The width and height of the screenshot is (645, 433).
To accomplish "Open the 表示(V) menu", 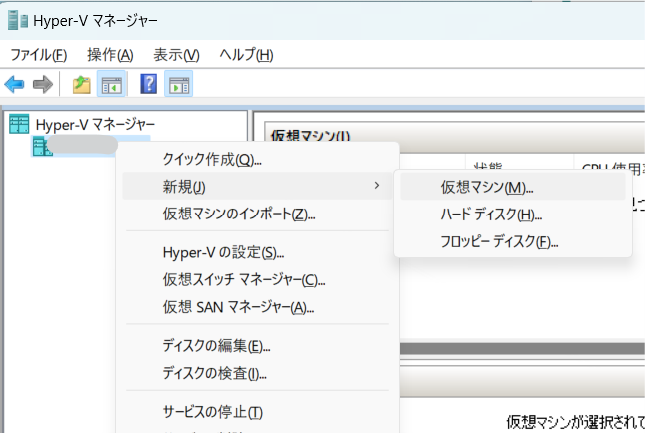I will click(176, 55).
